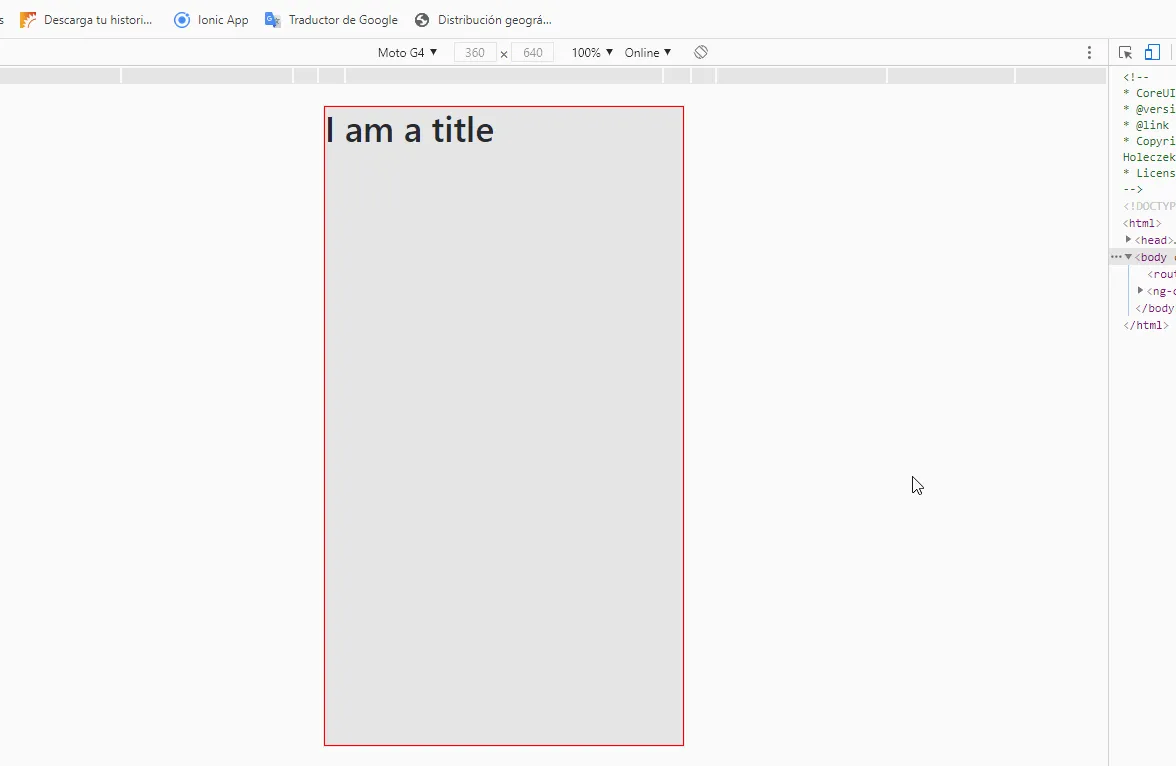Open the Moto G4 device dropdown
1176x766 pixels.
(x=407, y=53)
